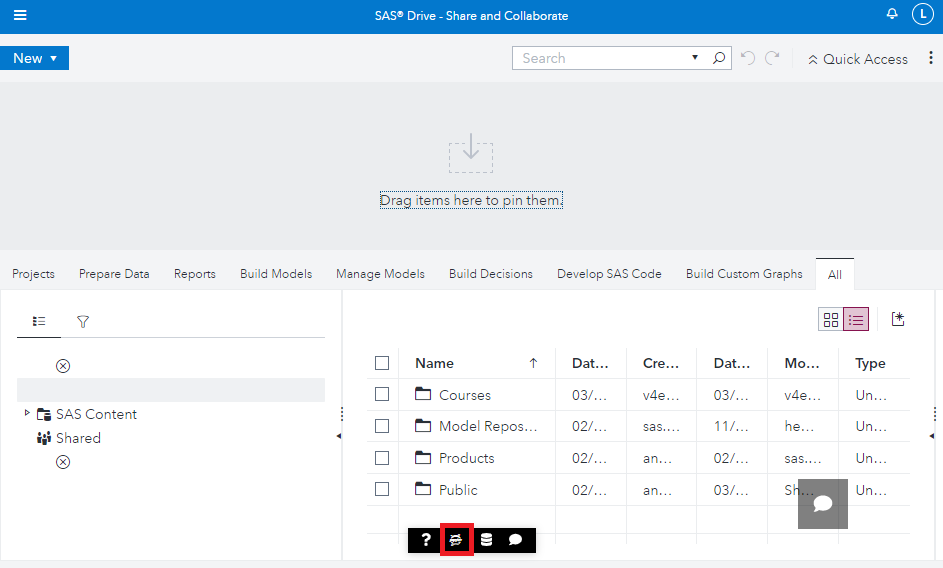The width and height of the screenshot is (943, 568).
Task: Check the Courses folder checkbox
Action: [x=382, y=395]
